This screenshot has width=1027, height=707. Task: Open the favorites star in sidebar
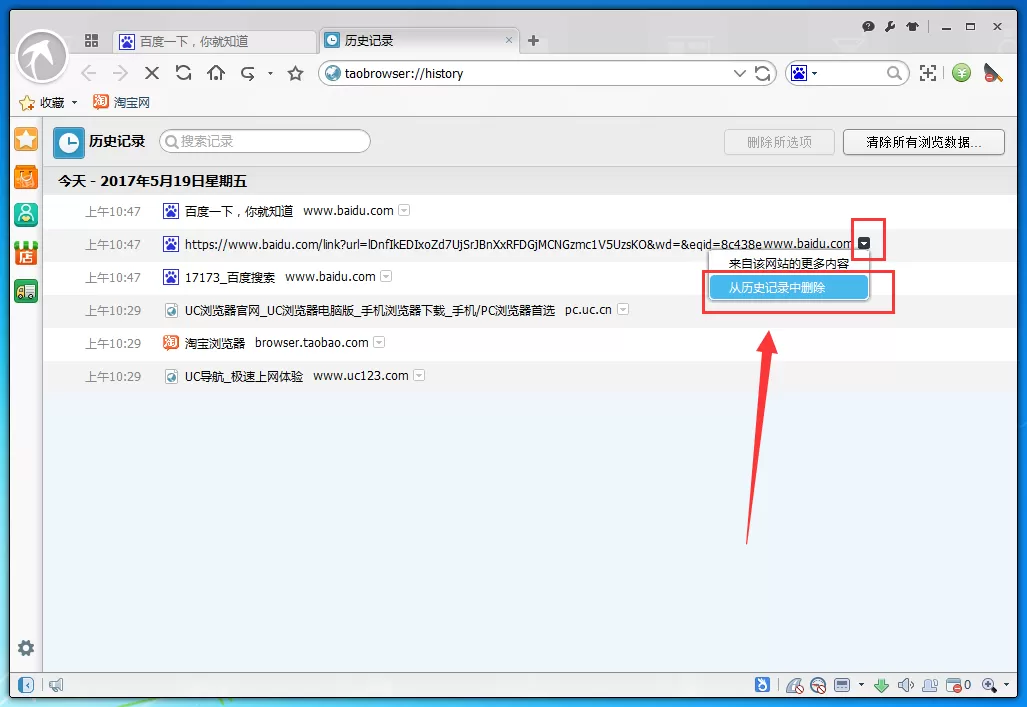[x=26, y=139]
